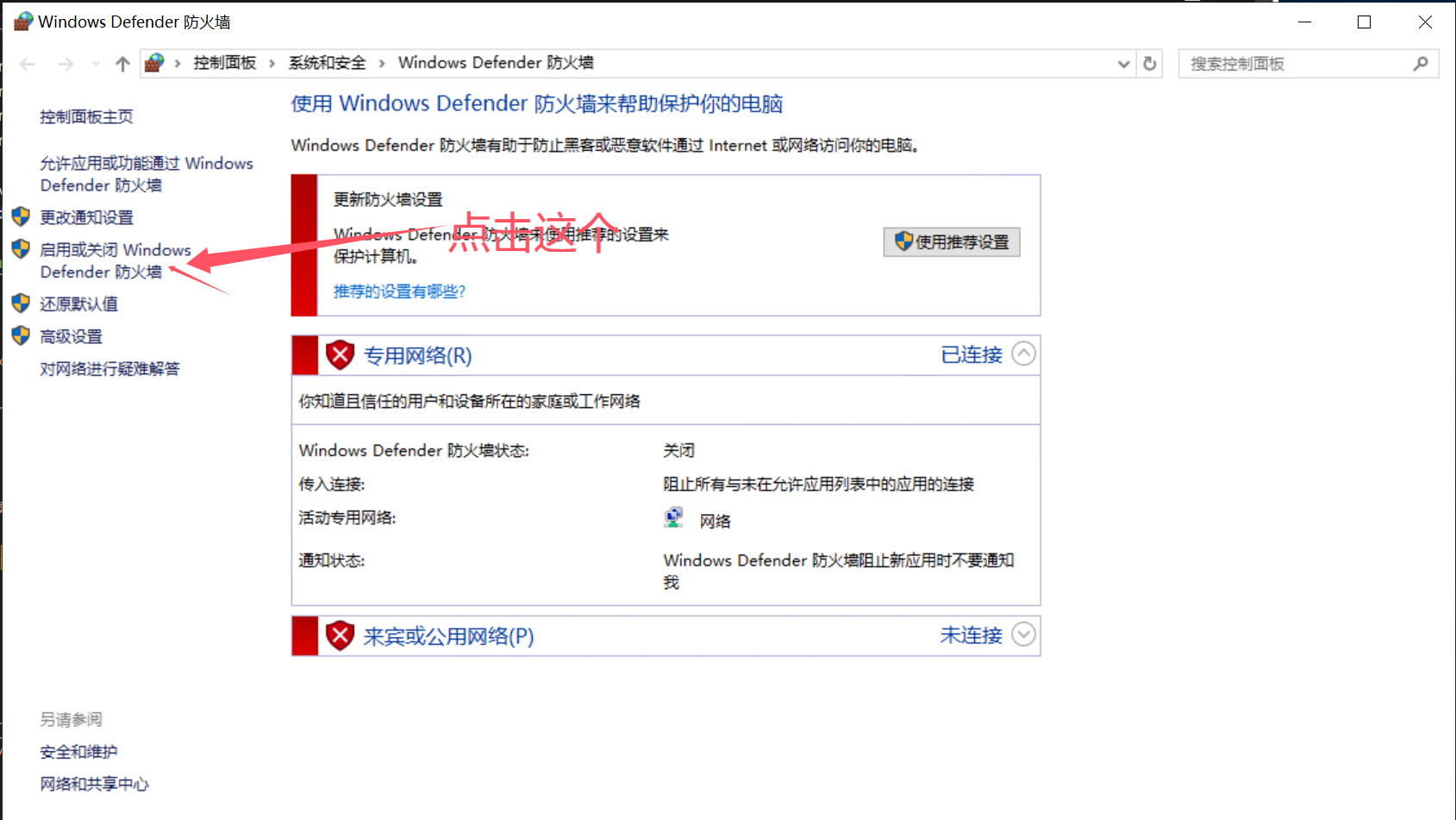Expand chevron before 控制面板 breadcrumb
This screenshot has height=820, width=1456.
click(178, 63)
